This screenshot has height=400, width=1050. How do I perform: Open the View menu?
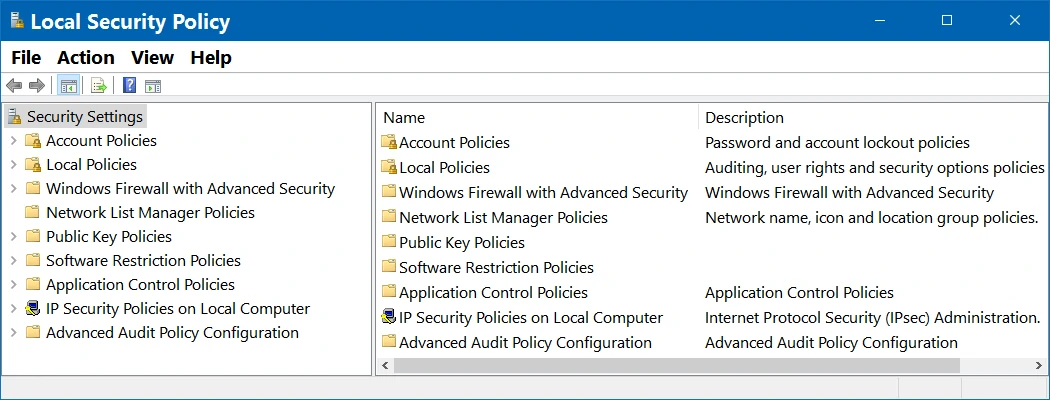point(153,58)
